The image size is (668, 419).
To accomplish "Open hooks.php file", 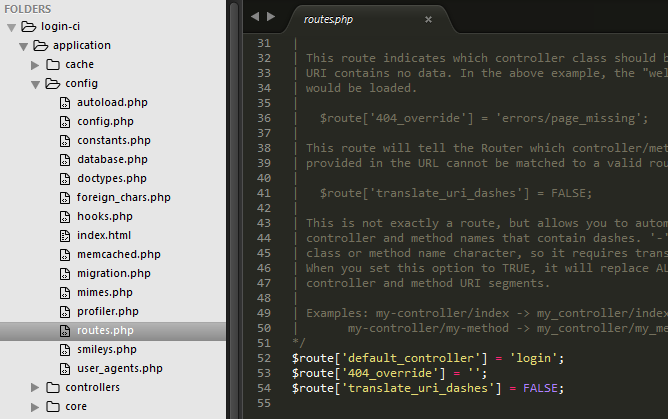I will 105,216.
